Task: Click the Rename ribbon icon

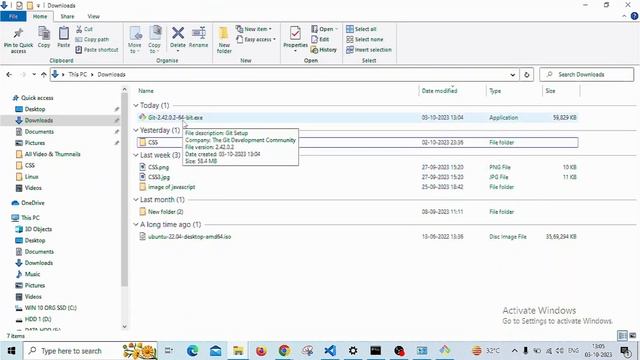Action: [198, 37]
